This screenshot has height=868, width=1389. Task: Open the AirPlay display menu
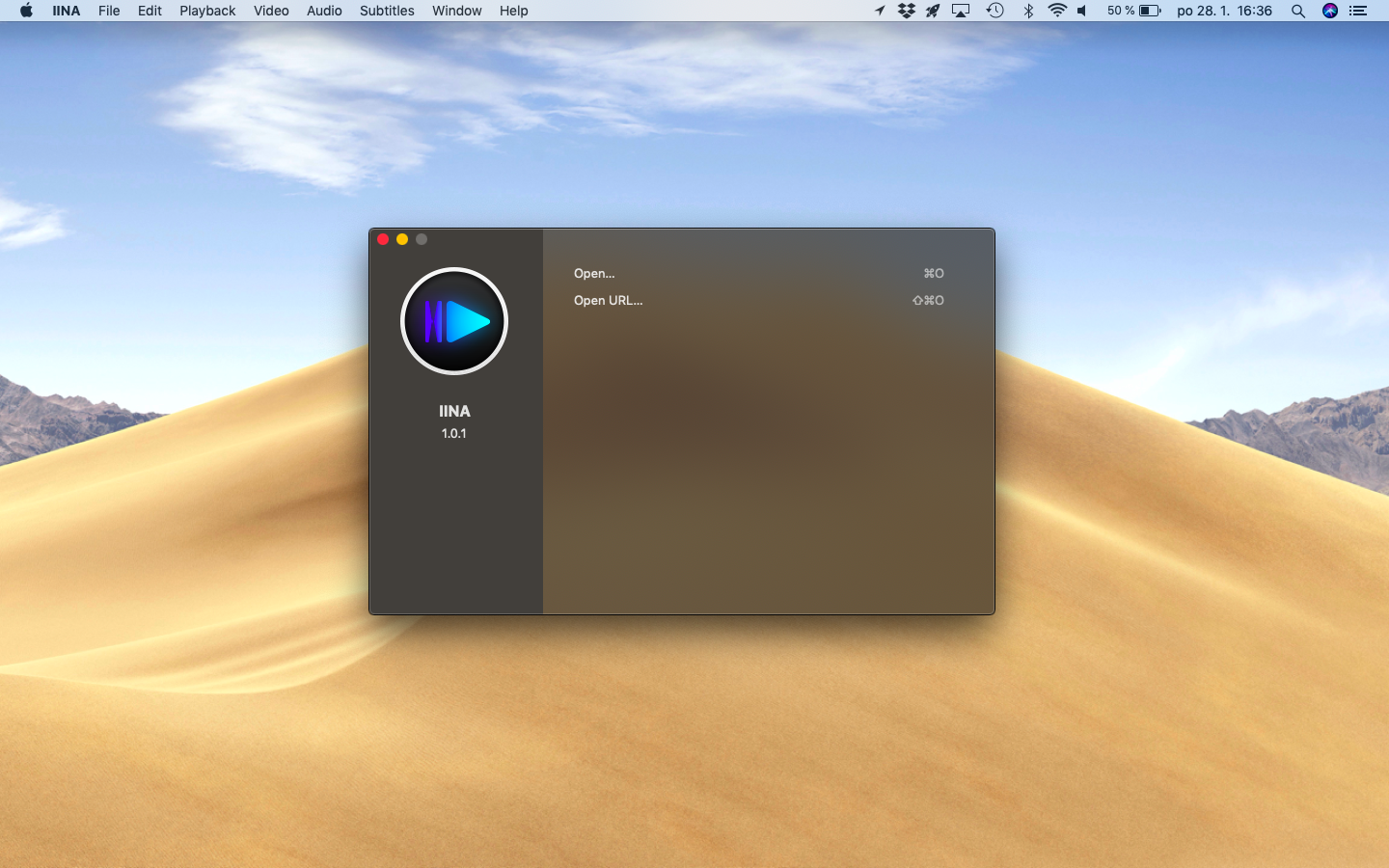(x=961, y=11)
